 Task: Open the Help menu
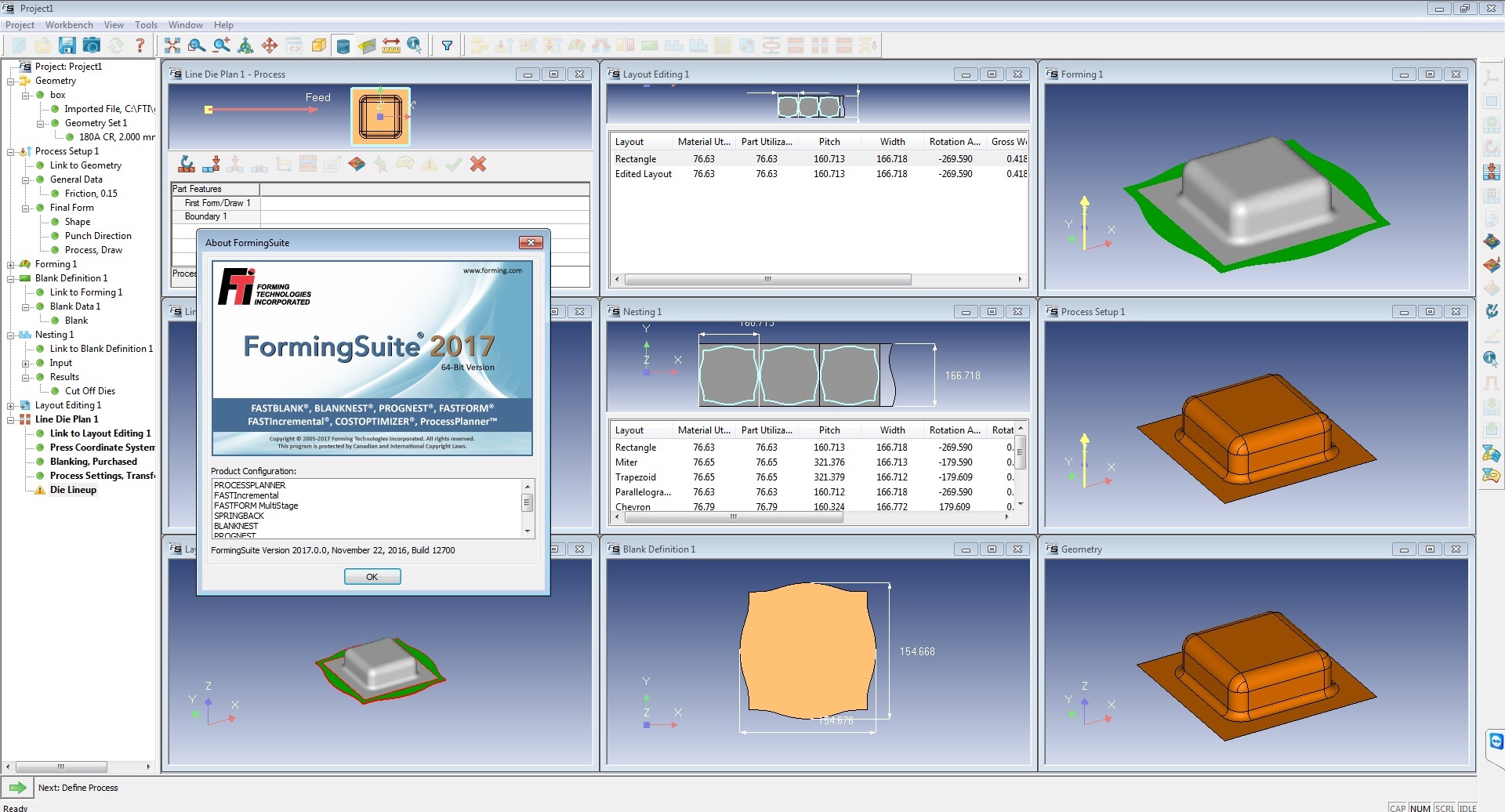(x=223, y=25)
